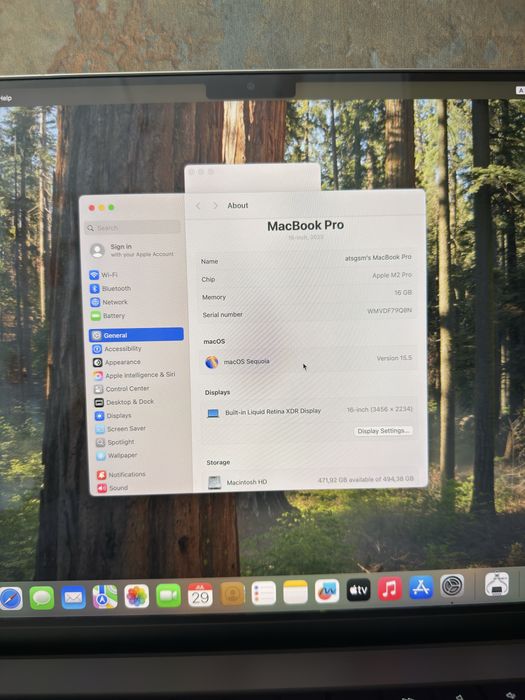
Task: Open the Calendar app showing 29
Action: [200, 595]
